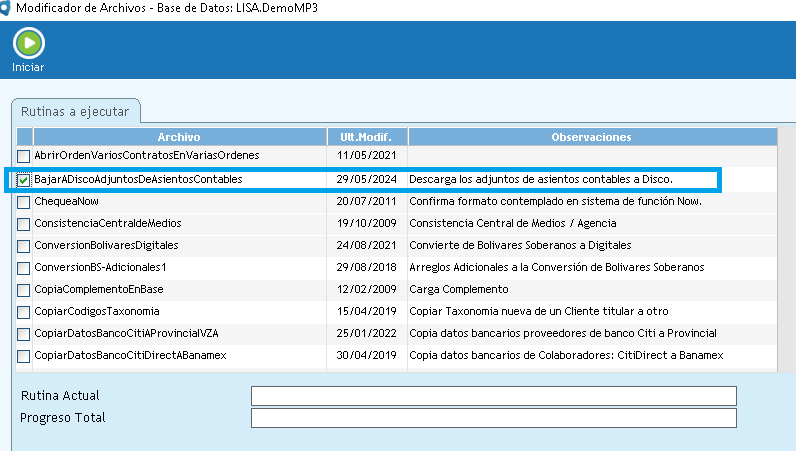Sort by the Archivo column header
The height and width of the screenshot is (451, 796).
click(178, 136)
